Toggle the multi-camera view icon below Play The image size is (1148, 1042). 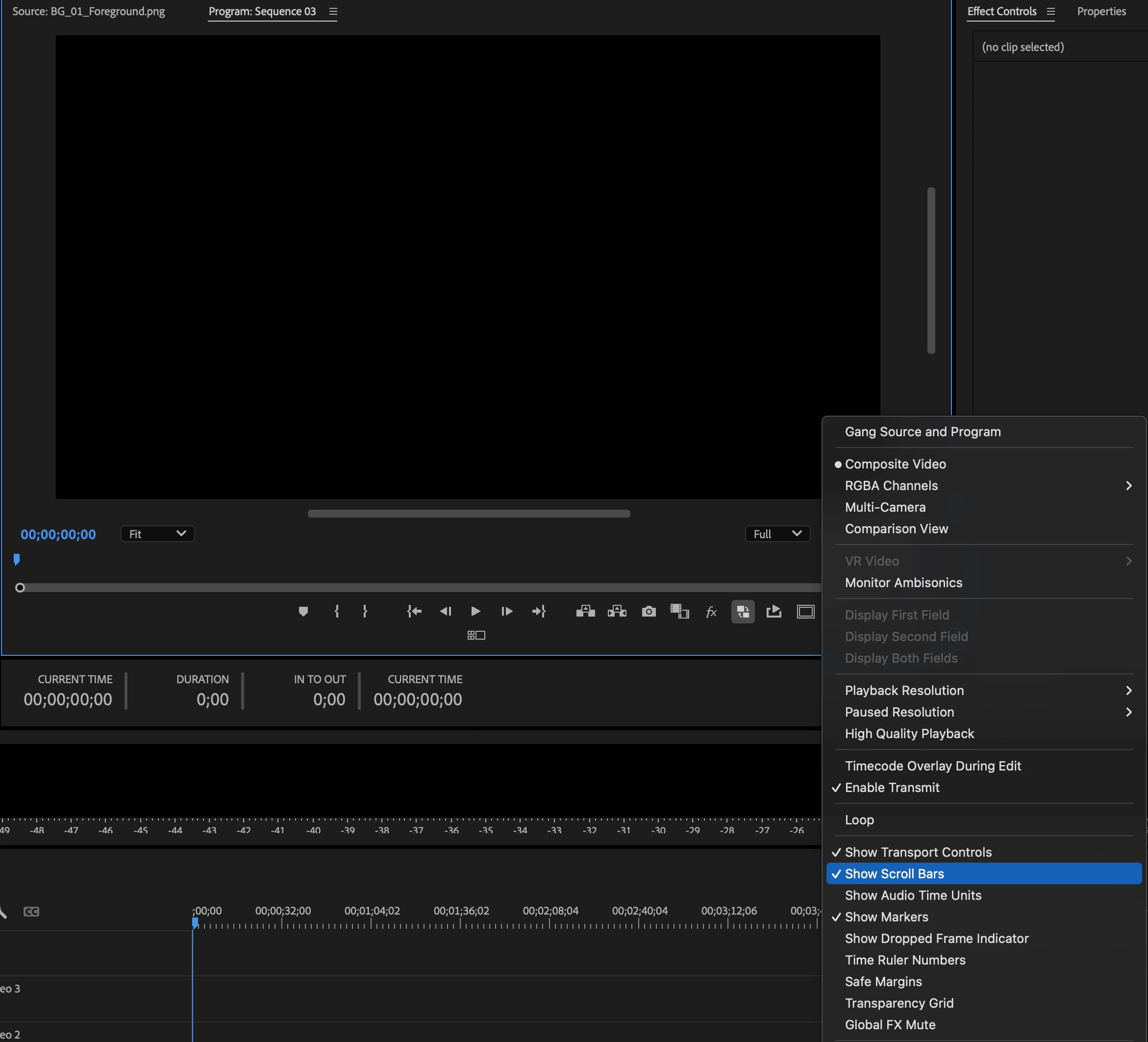(x=476, y=636)
